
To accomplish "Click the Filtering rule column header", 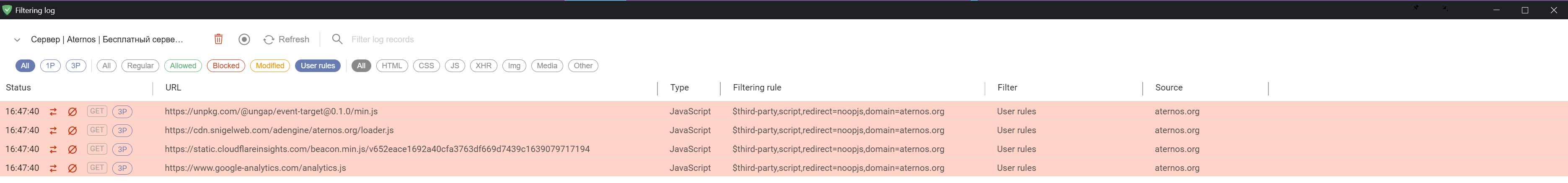I will (757, 88).
